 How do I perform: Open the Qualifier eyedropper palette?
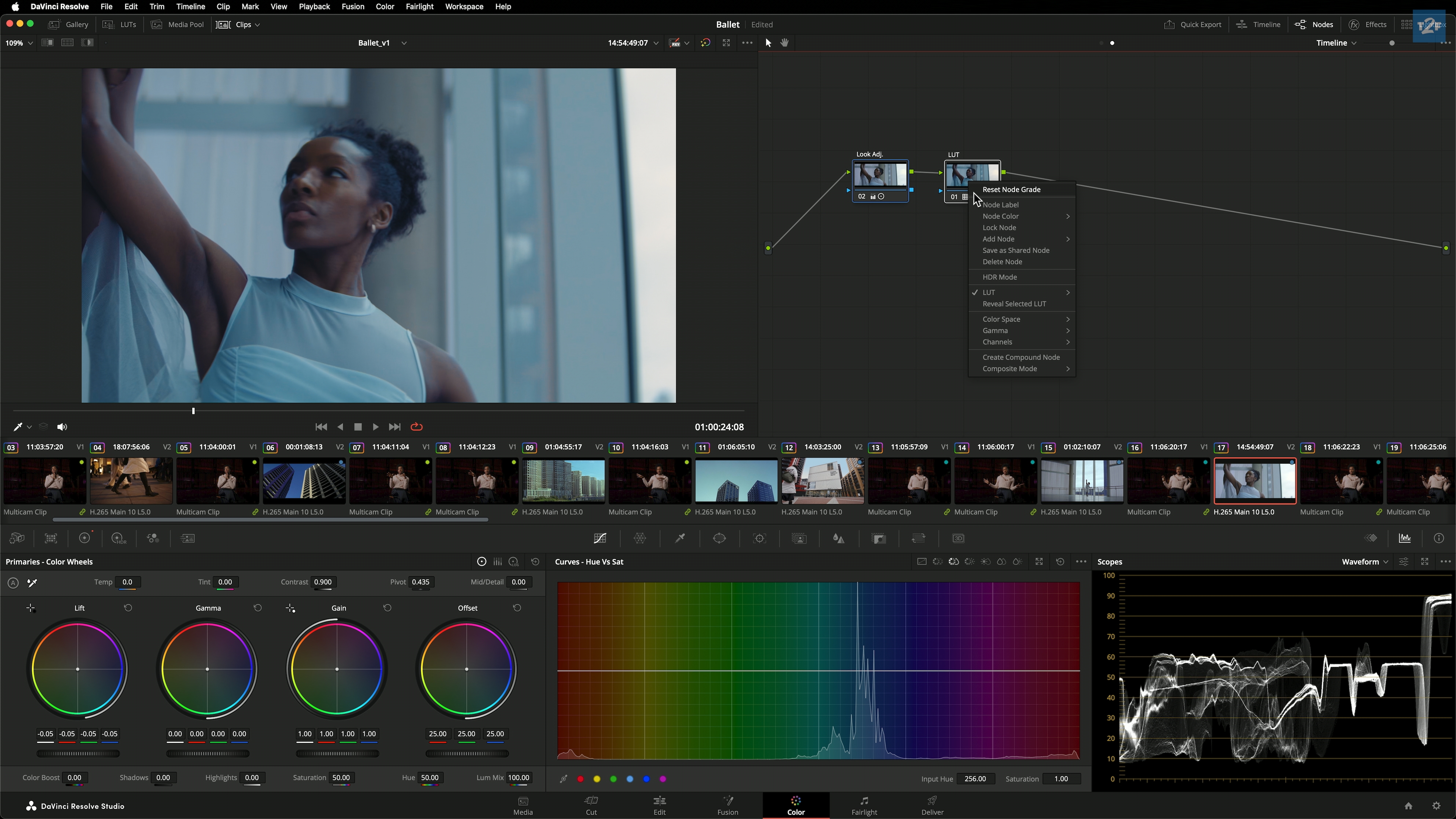680,539
